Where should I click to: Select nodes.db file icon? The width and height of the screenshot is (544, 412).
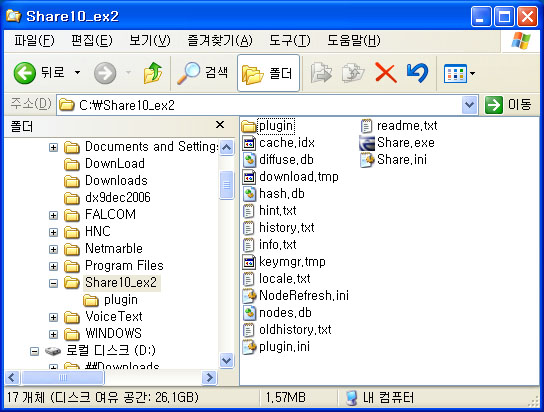249,313
